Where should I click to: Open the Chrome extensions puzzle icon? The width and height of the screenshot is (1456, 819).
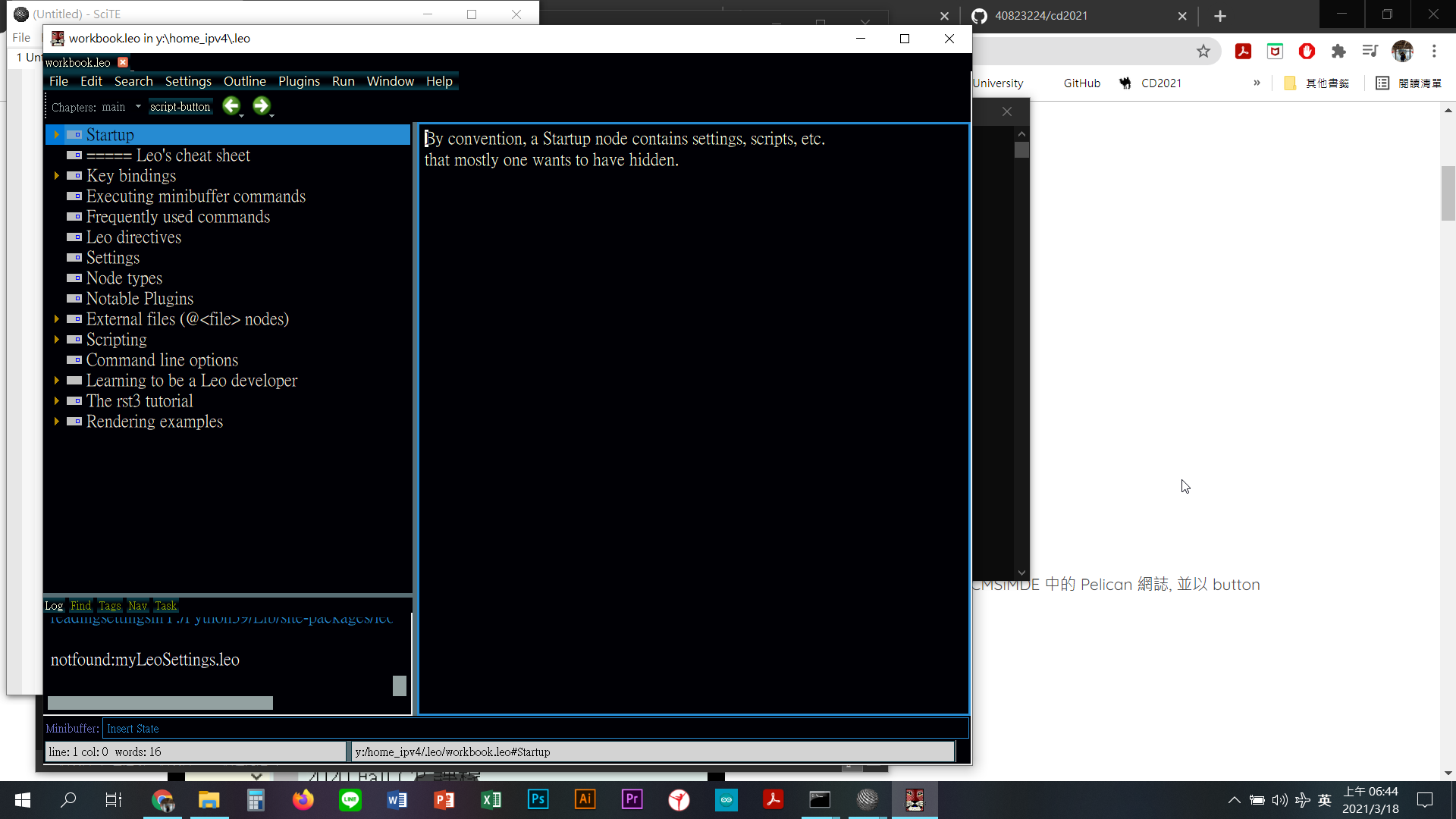pyautogui.click(x=1338, y=52)
